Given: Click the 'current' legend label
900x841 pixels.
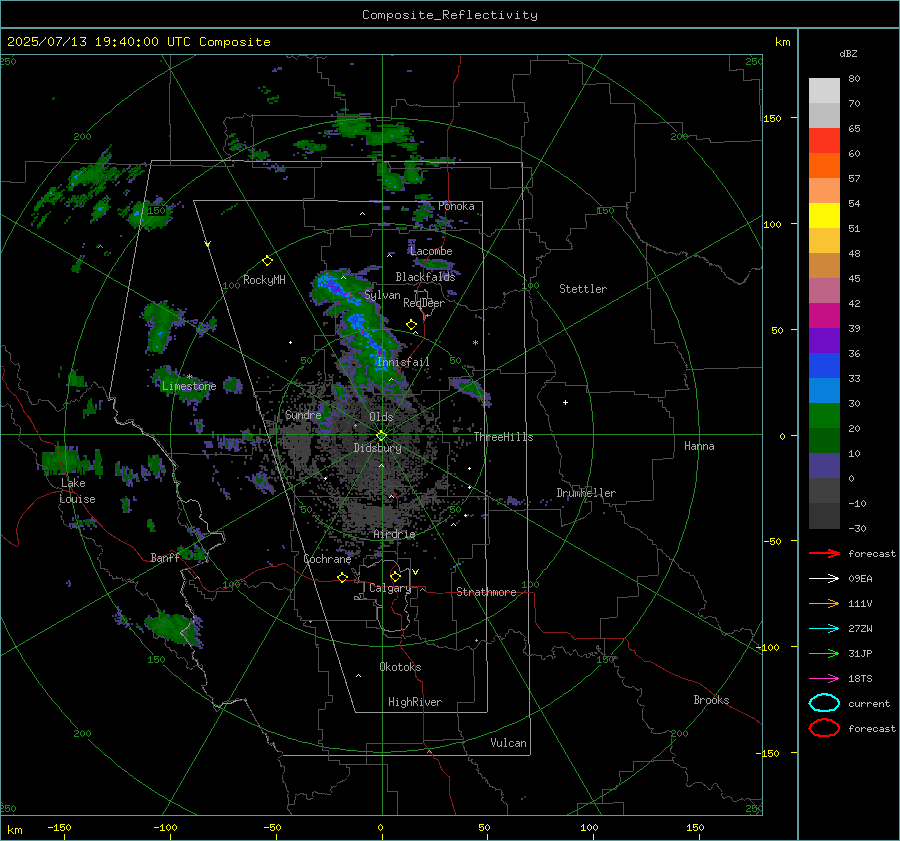Looking at the screenshot, I should pos(869,703).
